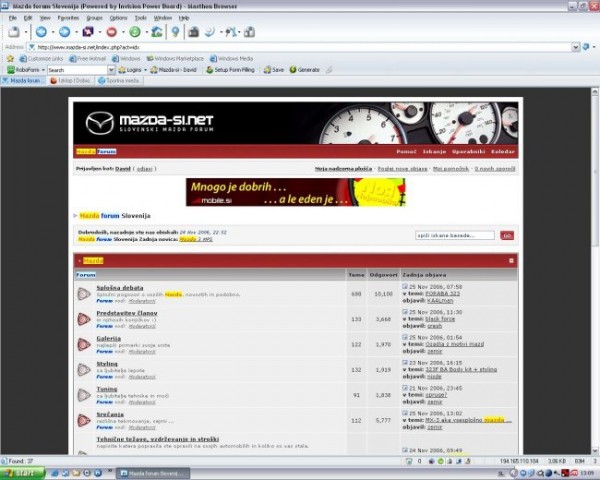This screenshot has height=480, width=600.
Task: Click the Koledar link in red nav bar
Action: (x=503, y=152)
